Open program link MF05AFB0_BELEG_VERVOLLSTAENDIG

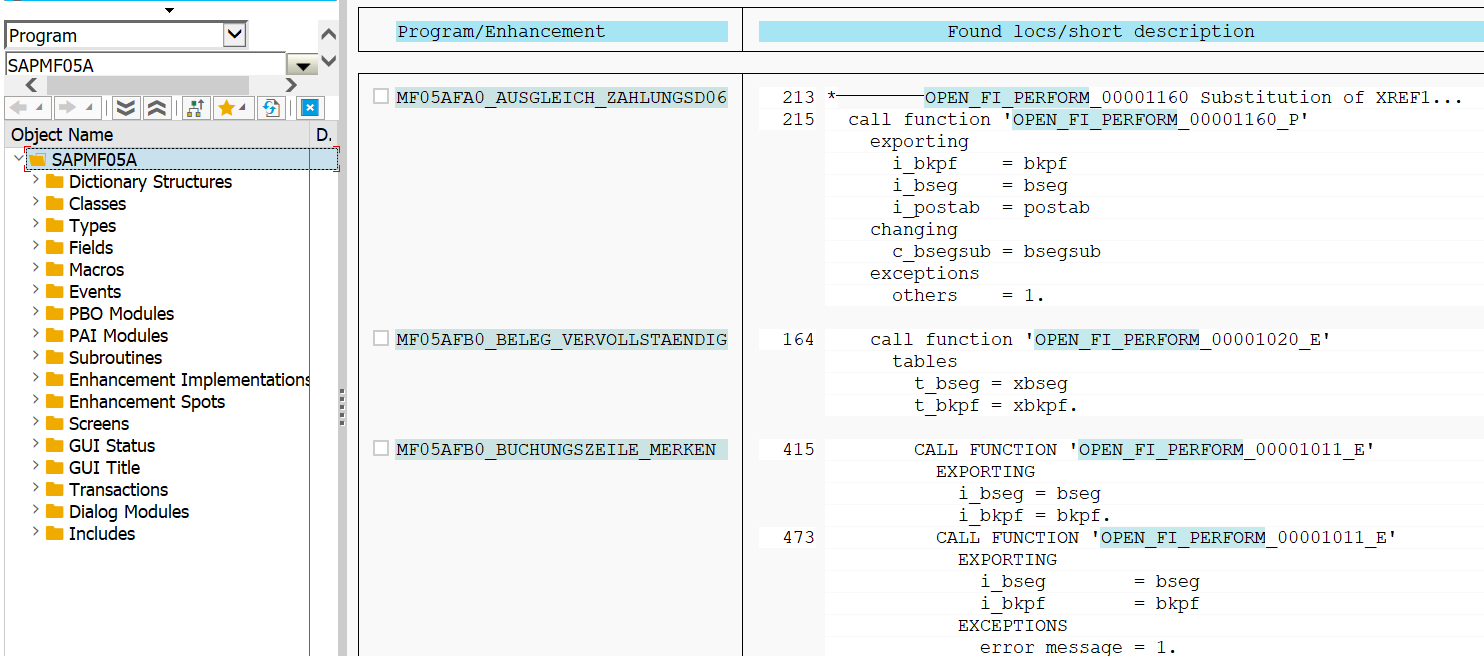[x=561, y=339]
